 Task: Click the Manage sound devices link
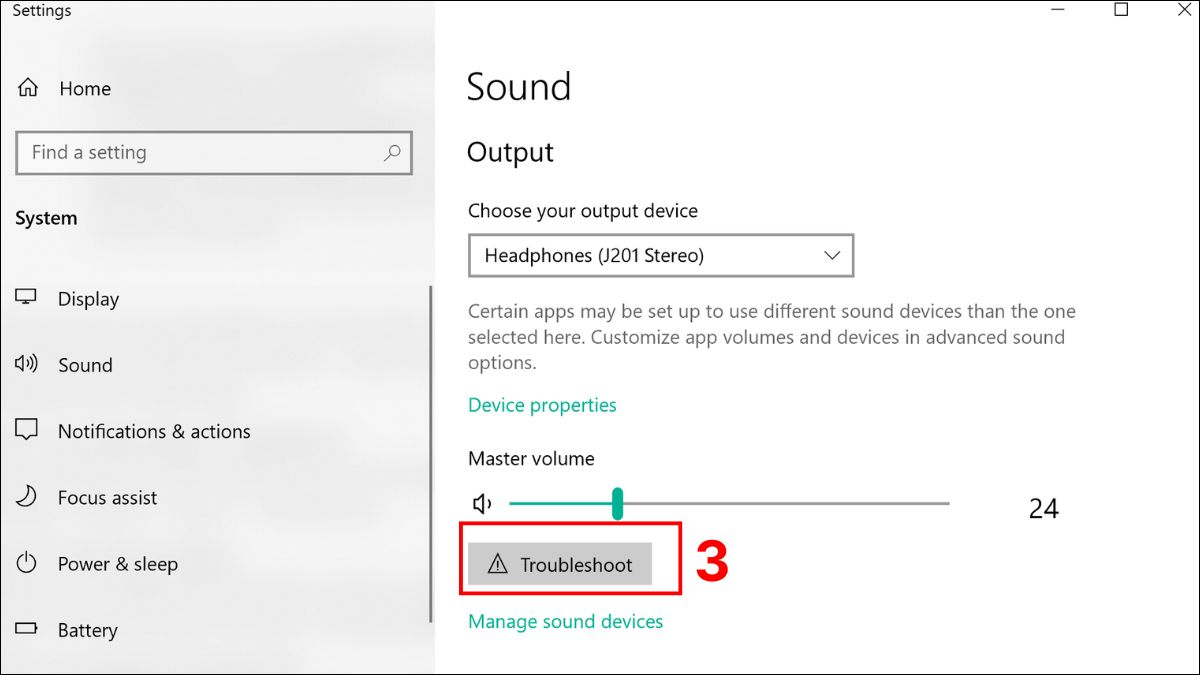[x=565, y=621]
